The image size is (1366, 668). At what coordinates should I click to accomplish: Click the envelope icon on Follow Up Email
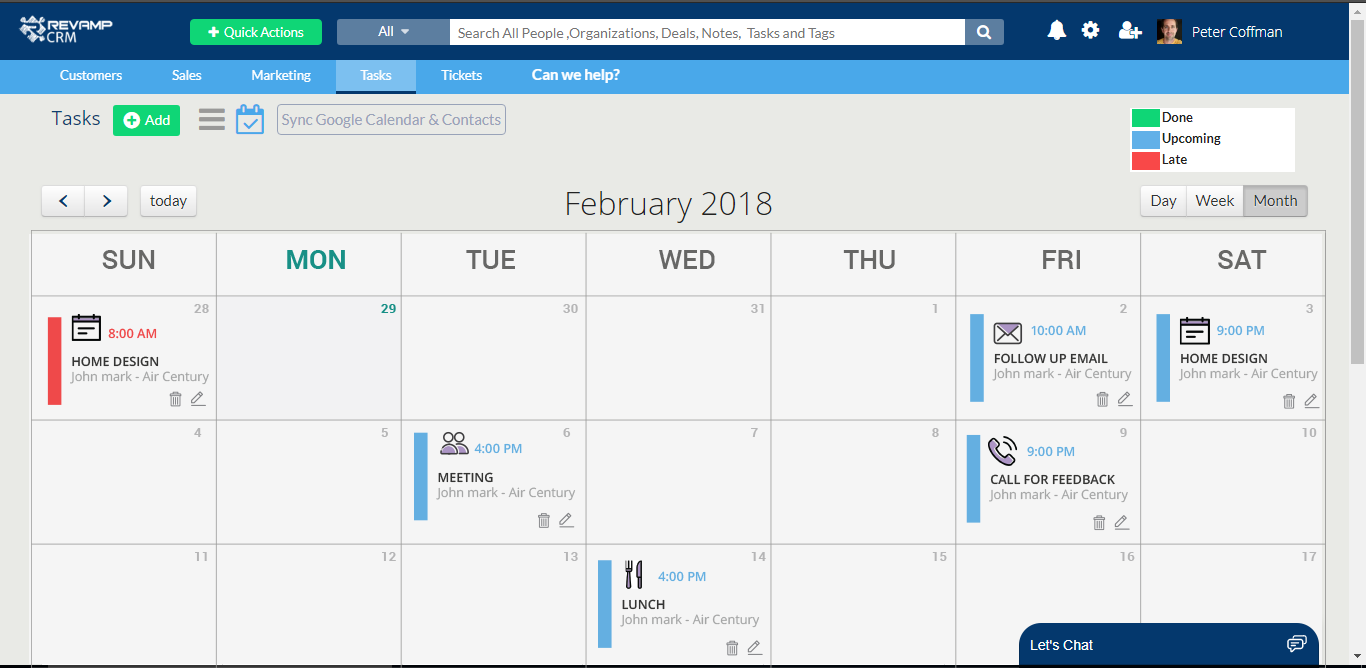[1007, 332]
